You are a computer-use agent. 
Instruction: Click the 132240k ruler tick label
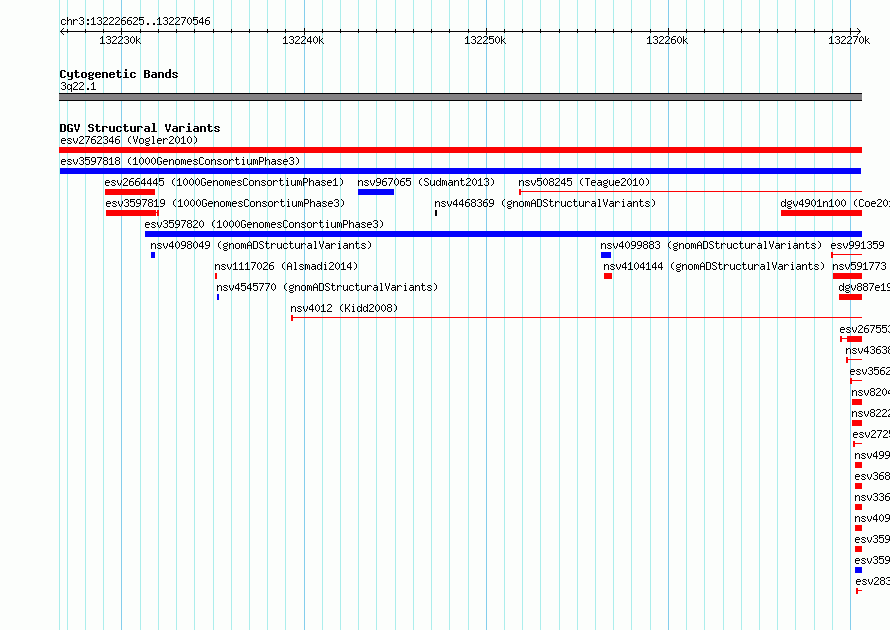click(303, 40)
